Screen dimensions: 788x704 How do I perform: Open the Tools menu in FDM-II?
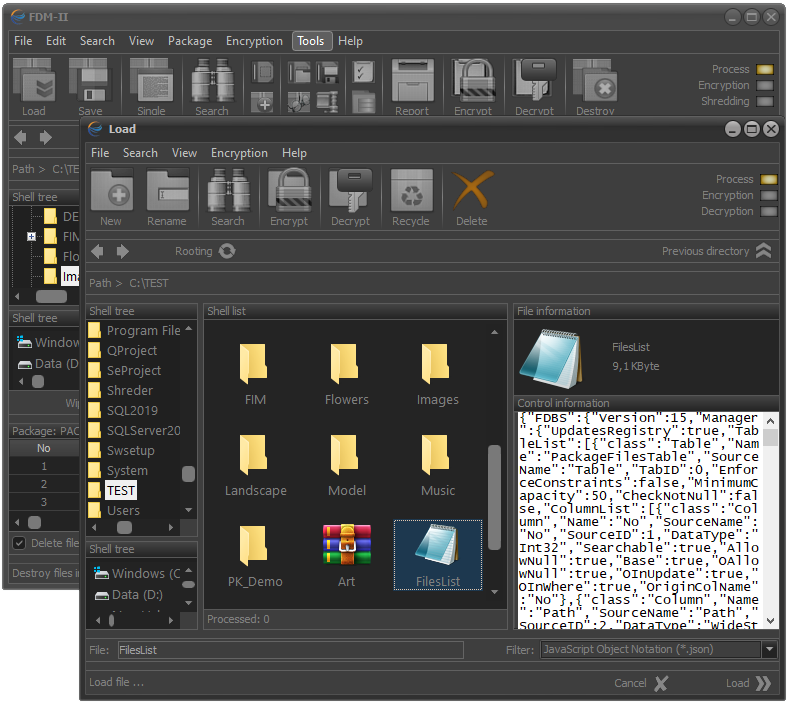pyautogui.click(x=311, y=41)
